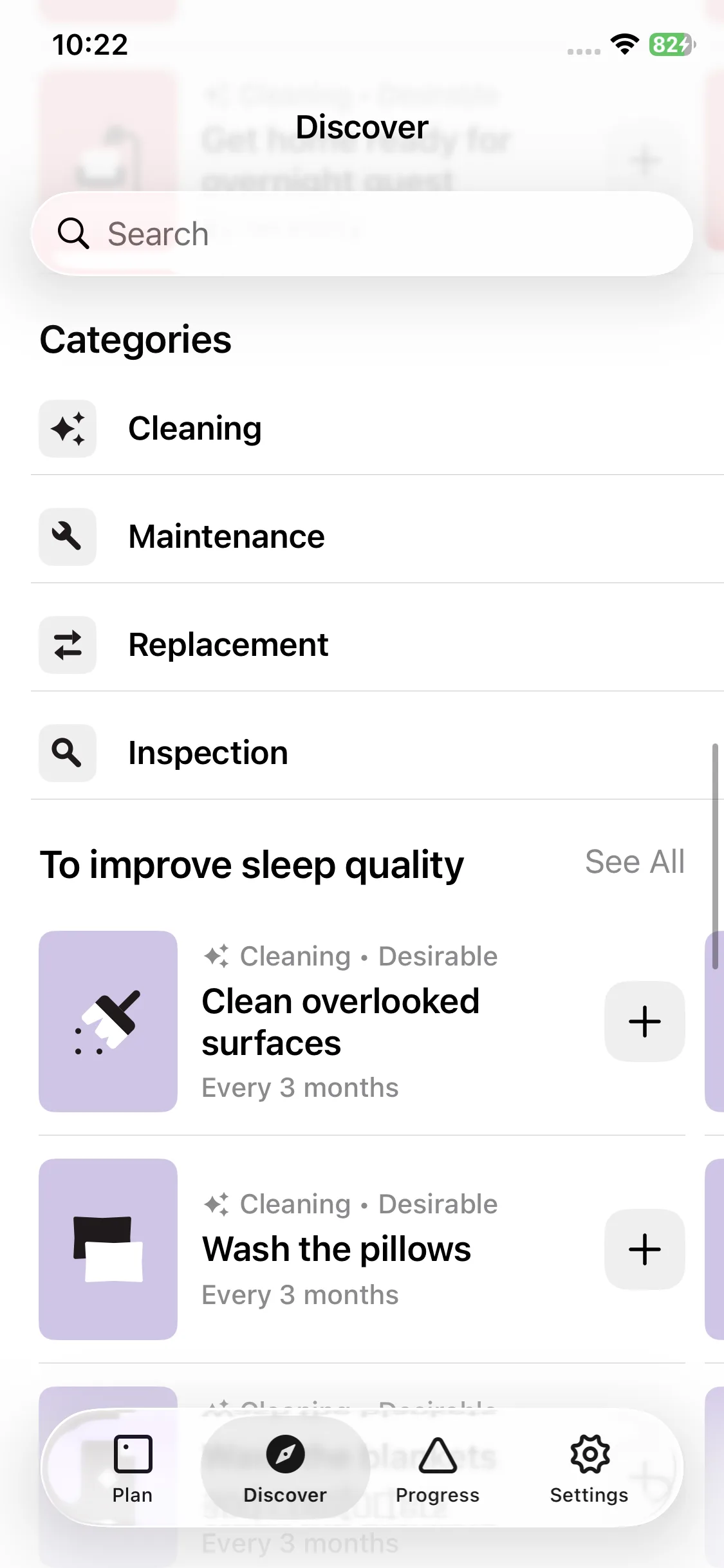Image resolution: width=724 pixels, height=1568 pixels.
Task: Tap the magnifying glass in search bar
Action: 73,233
